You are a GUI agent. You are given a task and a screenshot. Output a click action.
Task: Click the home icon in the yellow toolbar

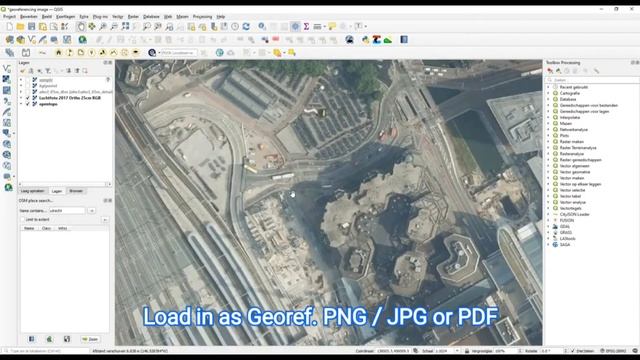click(x=58, y=53)
